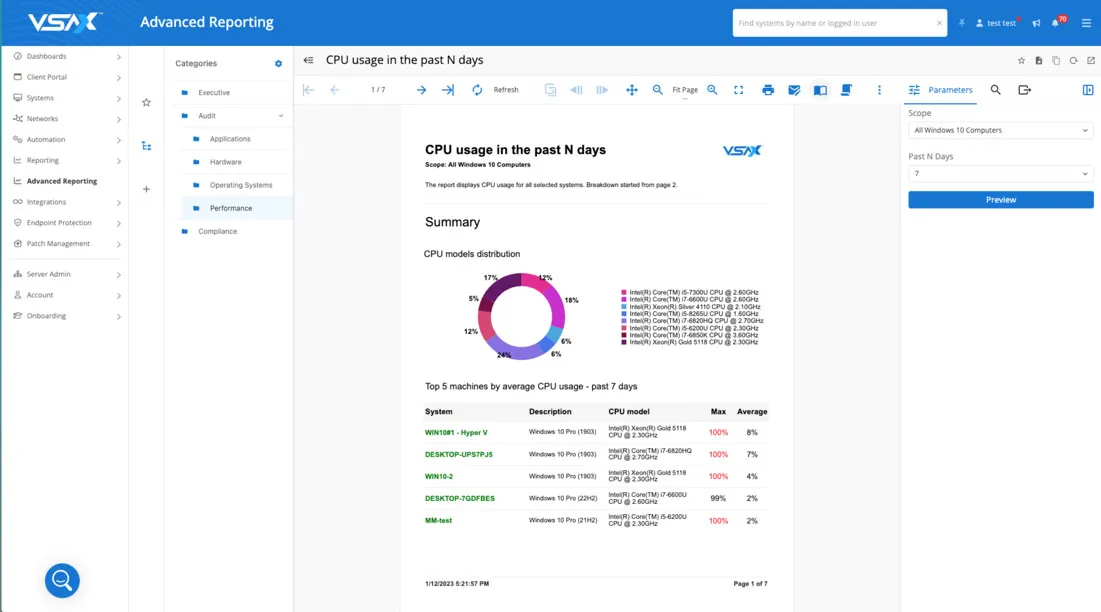Enter fullscreen mode in report viewer
Screen dimensions: 1101x612
click(739, 90)
